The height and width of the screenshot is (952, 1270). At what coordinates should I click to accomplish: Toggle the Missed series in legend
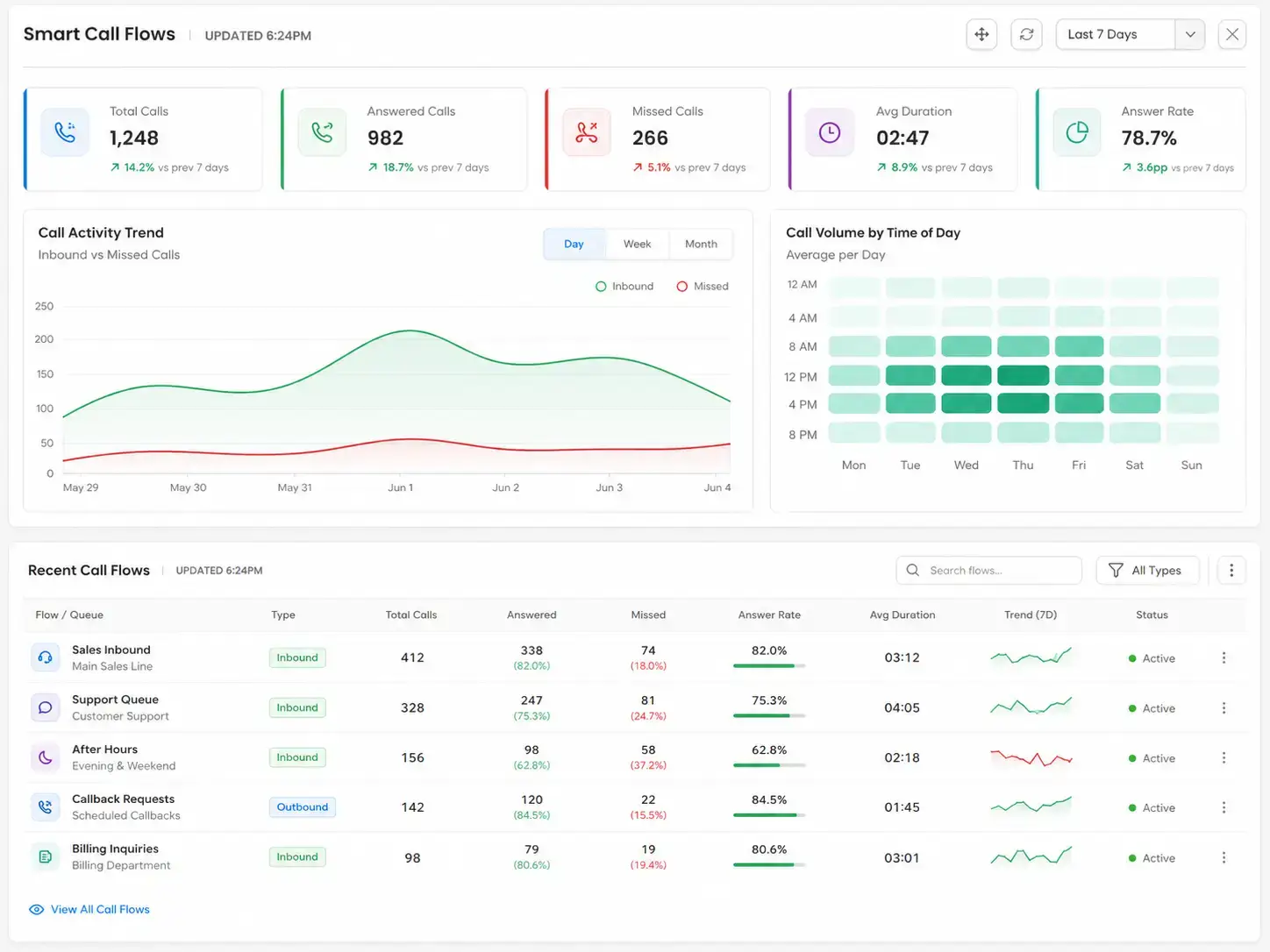[x=703, y=287]
